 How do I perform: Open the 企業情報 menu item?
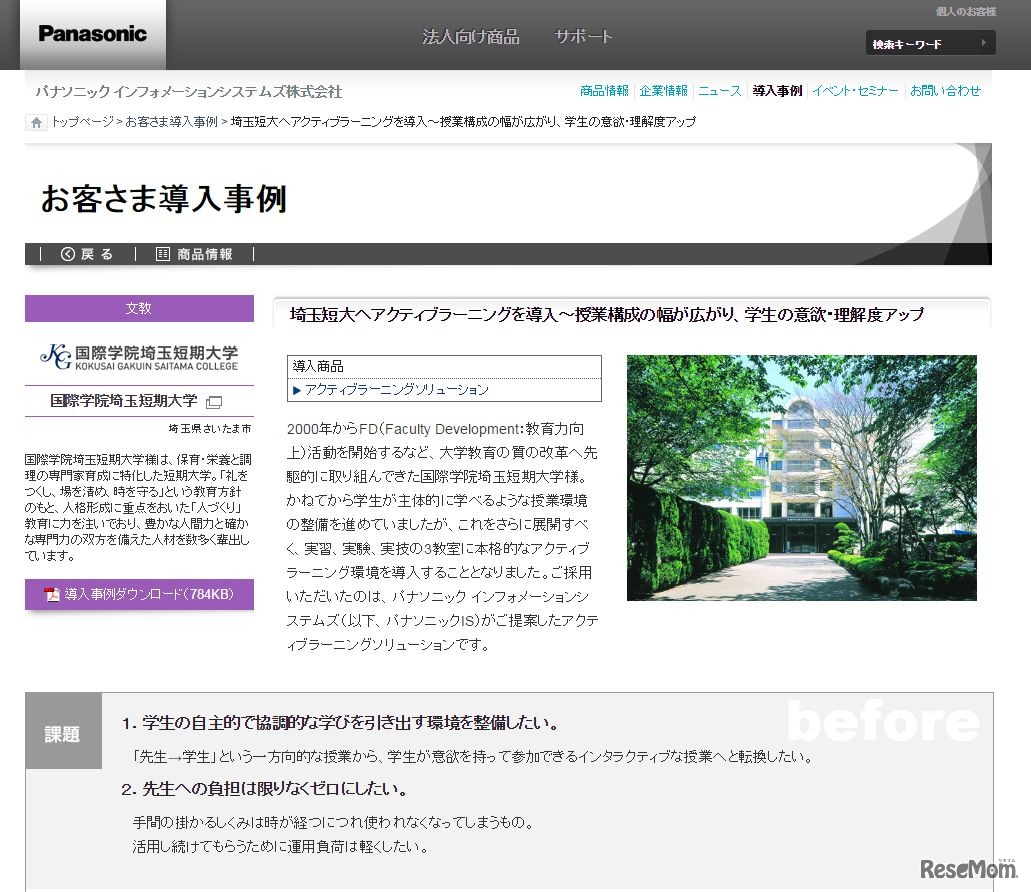(663, 90)
